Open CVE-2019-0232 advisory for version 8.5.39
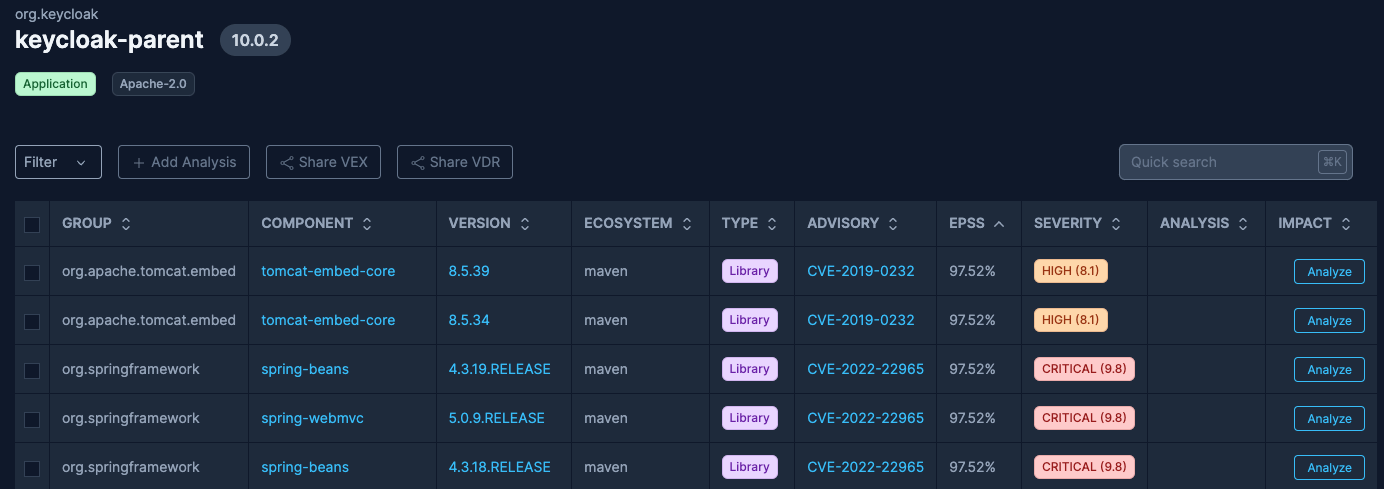This screenshot has height=489, width=1384. click(861, 271)
